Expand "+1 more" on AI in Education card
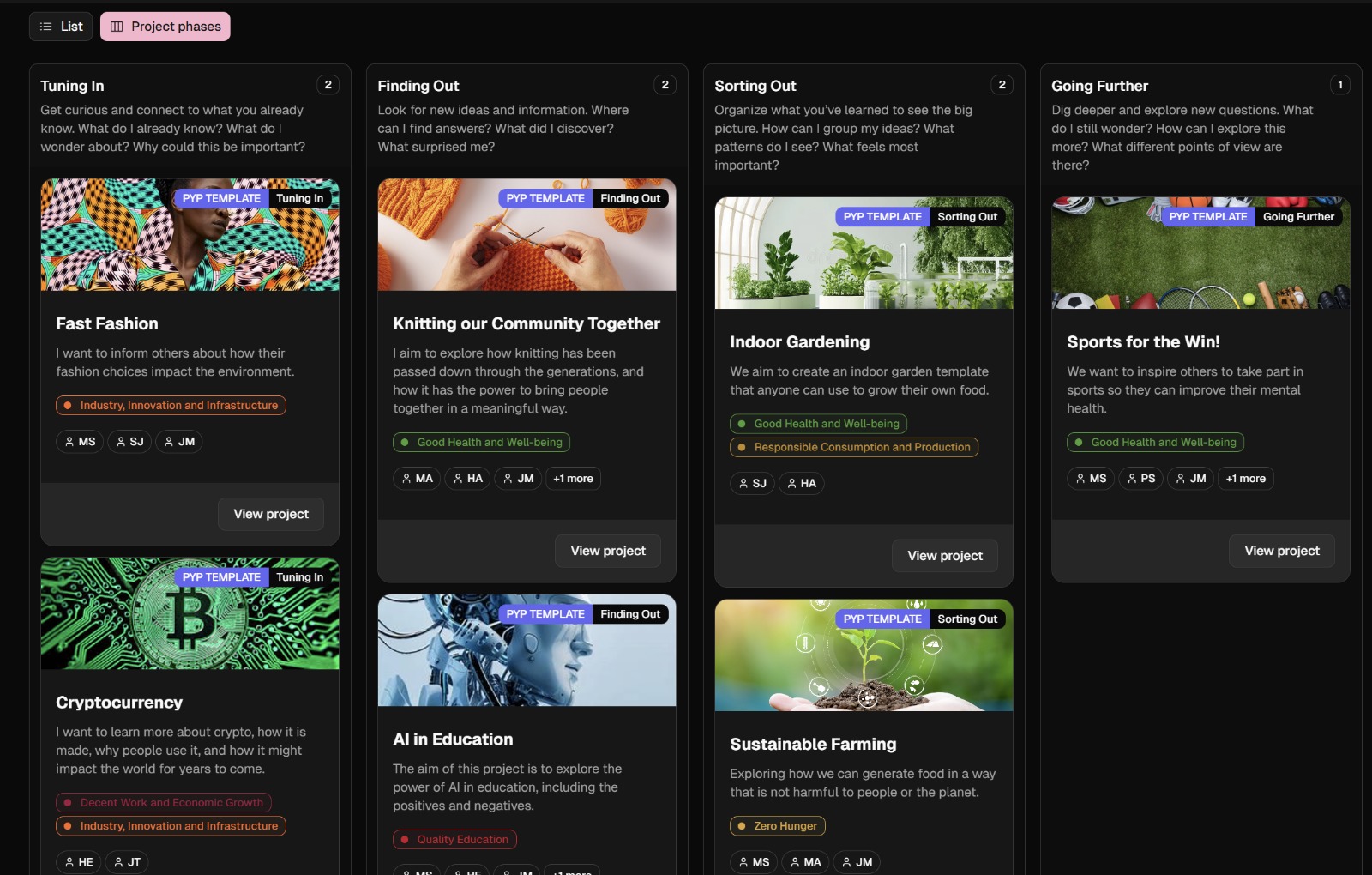Viewport: 1372px width, 875px height. [x=573, y=870]
